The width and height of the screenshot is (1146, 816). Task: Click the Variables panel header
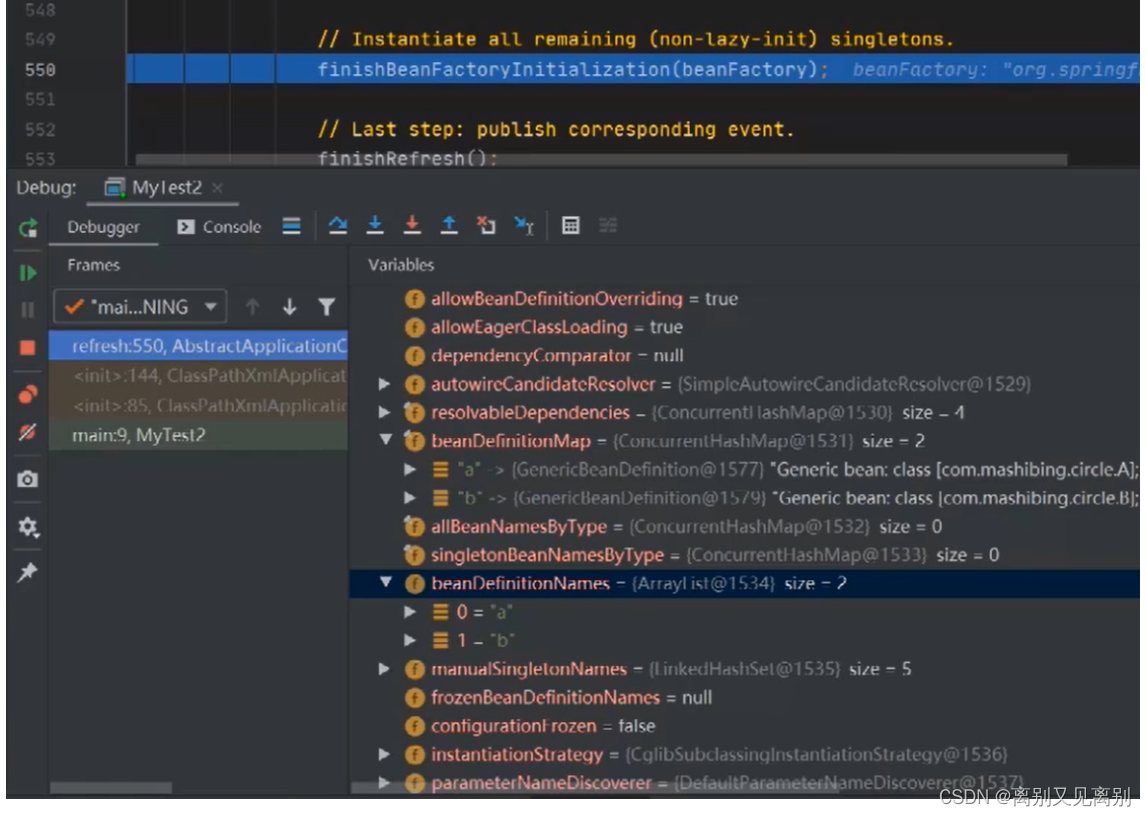(401, 265)
